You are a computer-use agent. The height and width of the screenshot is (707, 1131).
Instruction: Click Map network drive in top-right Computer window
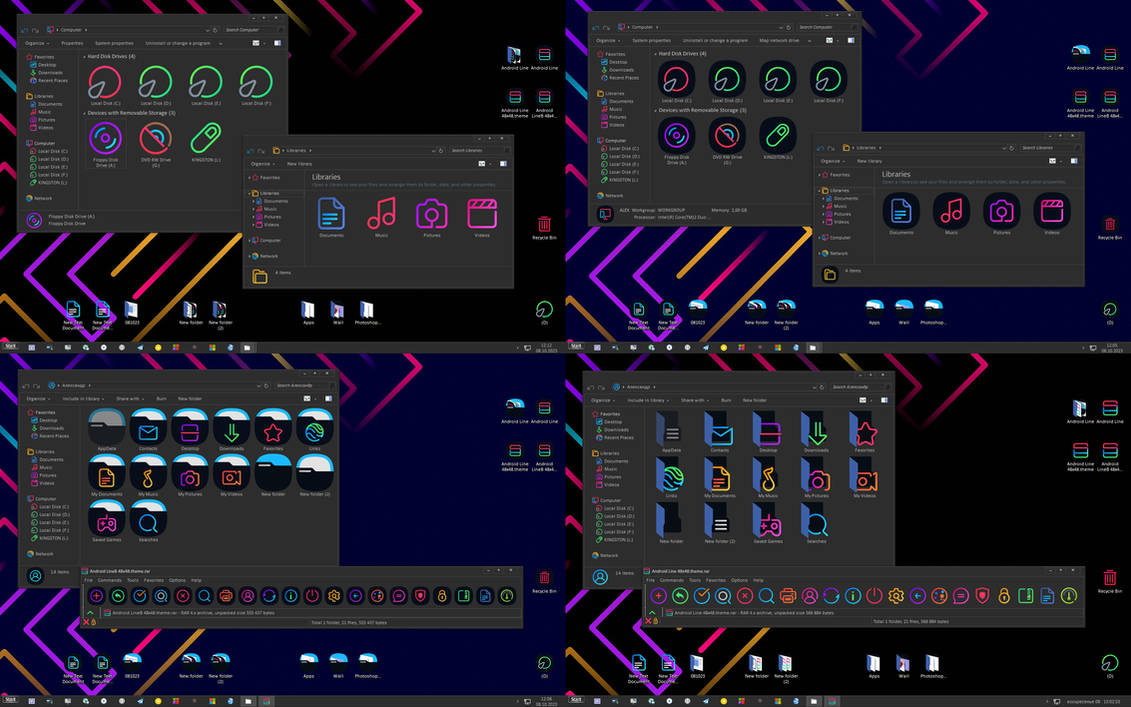tap(779, 40)
